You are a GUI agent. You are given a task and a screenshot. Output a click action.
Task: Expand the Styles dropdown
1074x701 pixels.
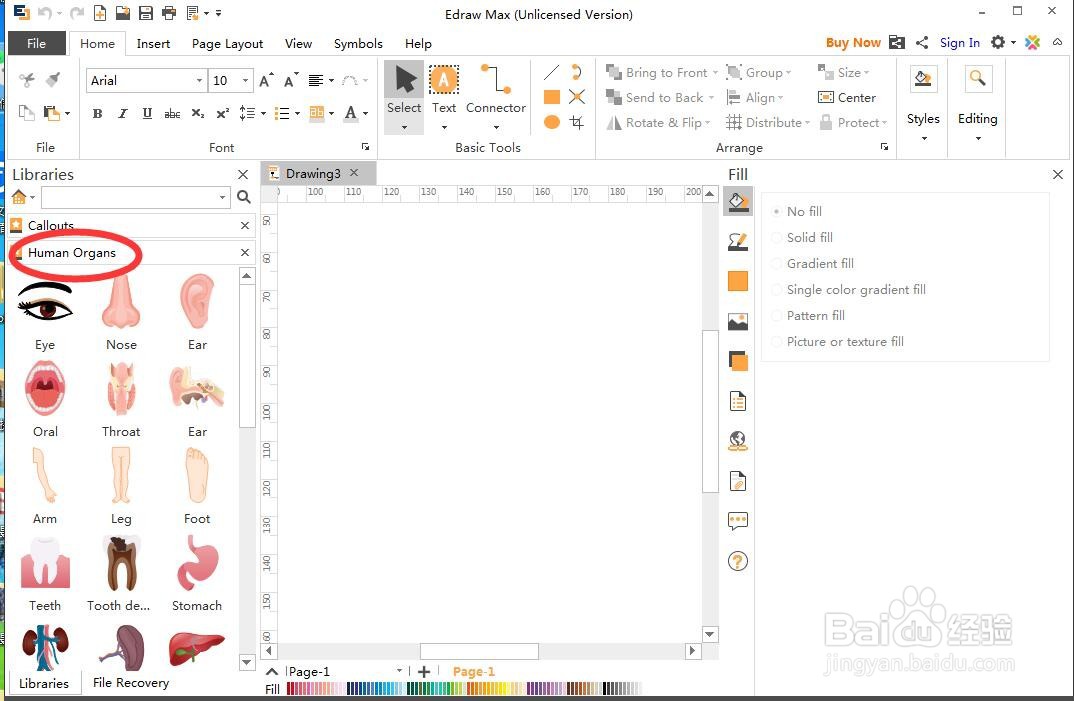(x=923, y=138)
